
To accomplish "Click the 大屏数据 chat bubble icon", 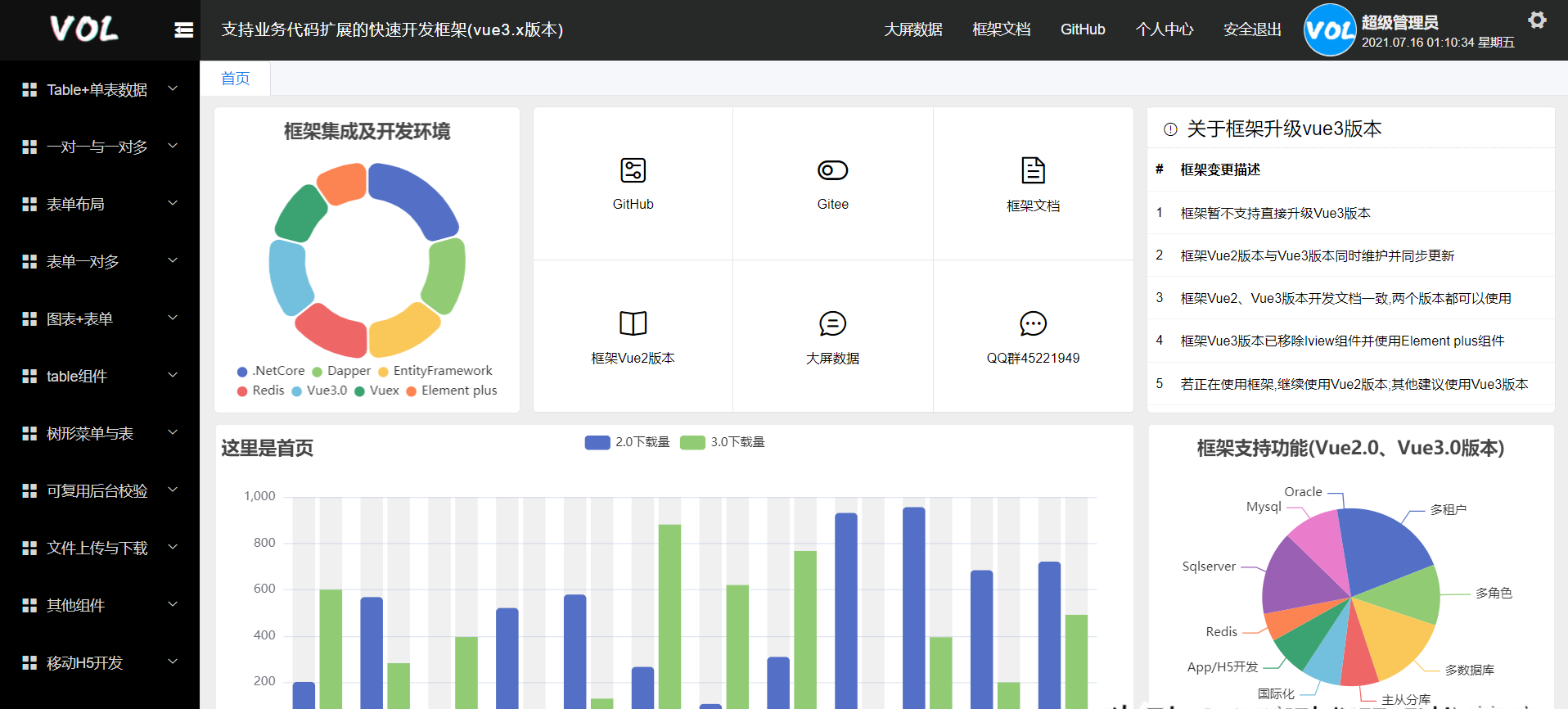I will tap(832, 323).
